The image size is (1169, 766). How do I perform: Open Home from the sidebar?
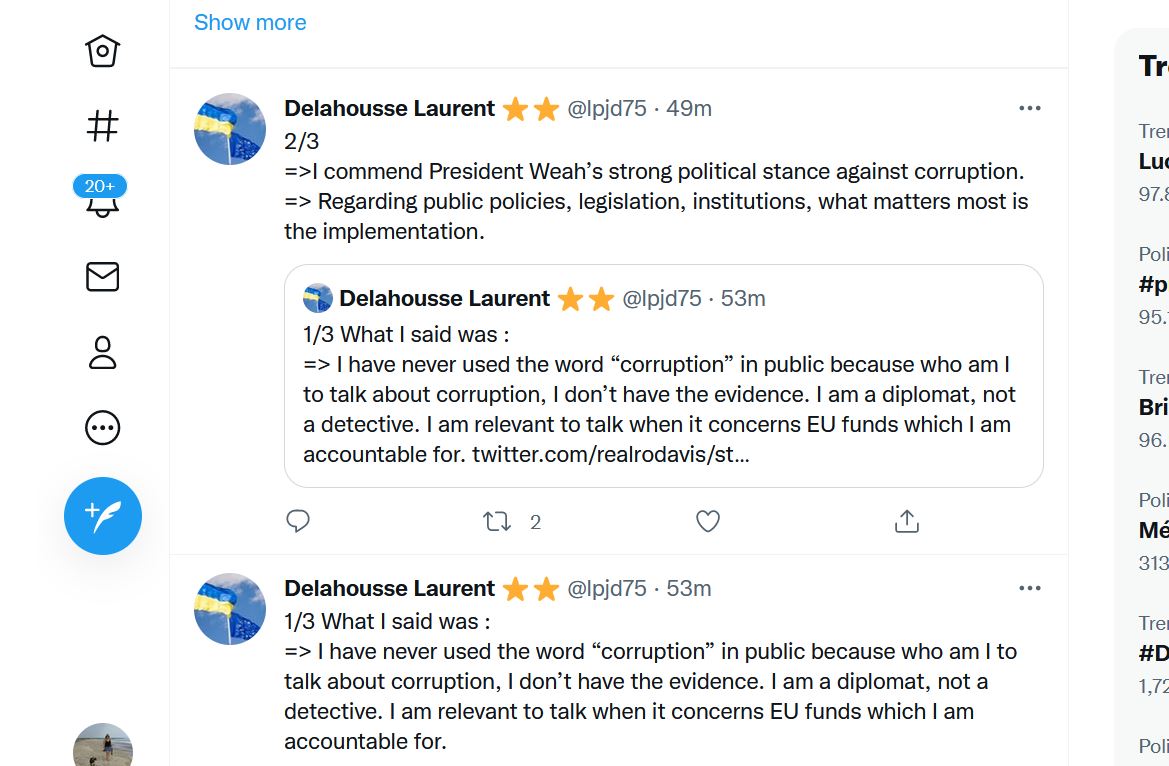103,51
